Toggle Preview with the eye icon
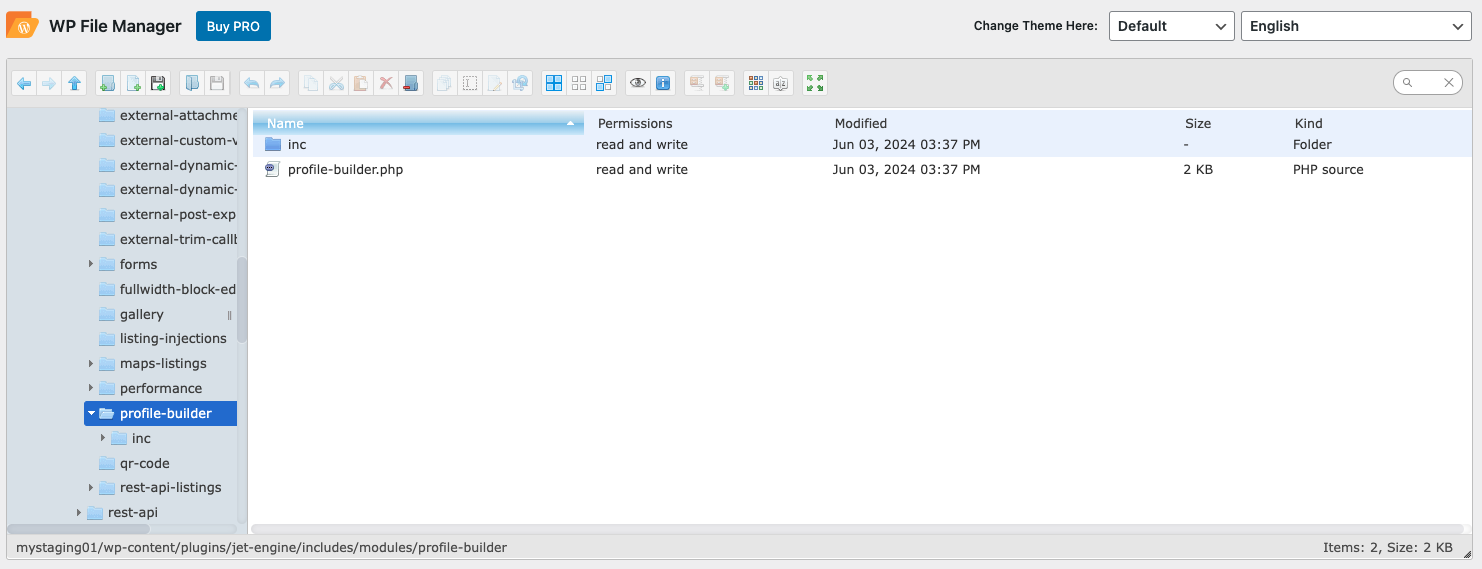The width and height of the screenshot is (1482, 569). 638,84
